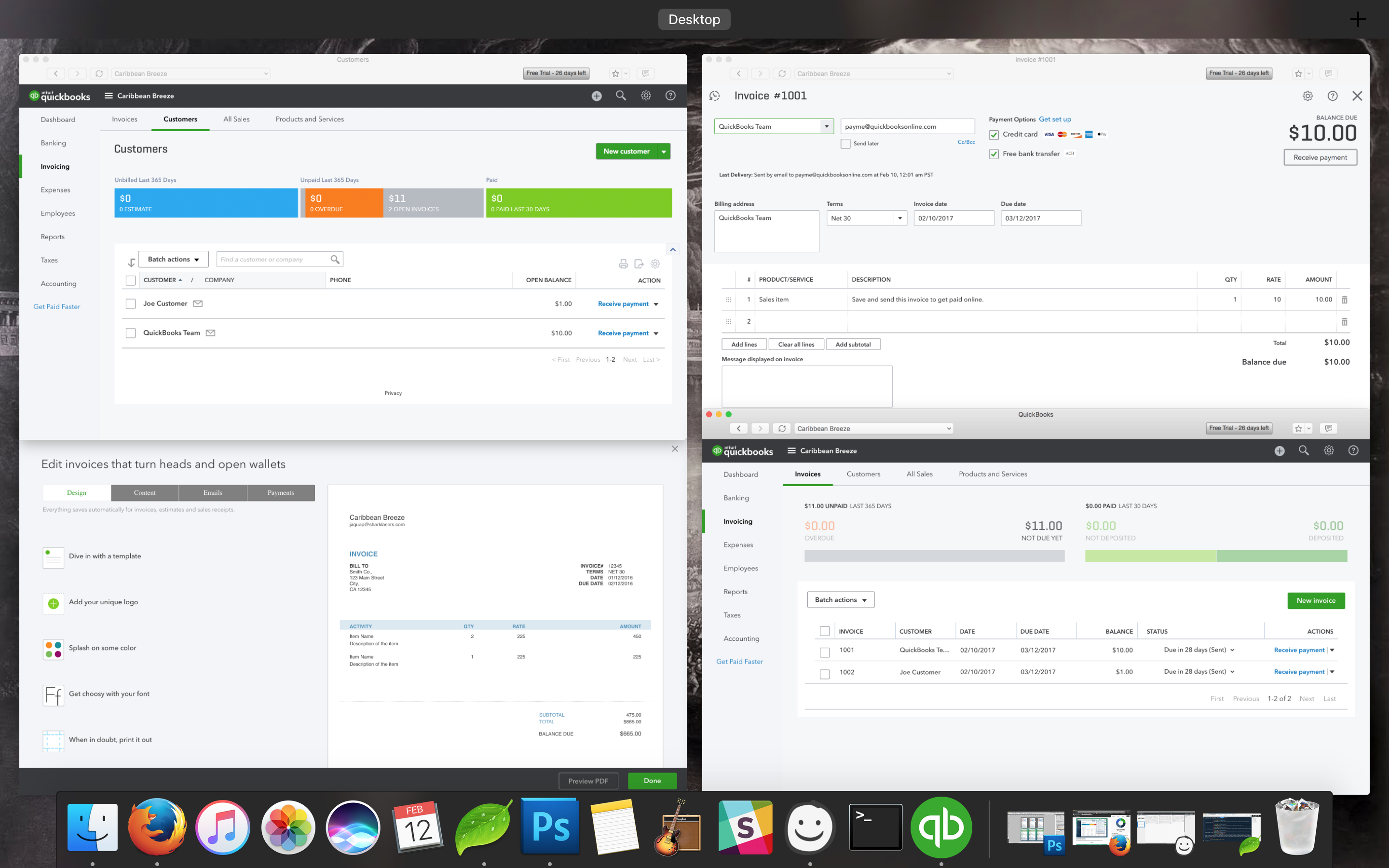Open gear settings in Customers window header
This screenshot has height=868, width=1389.
point(646,96)
